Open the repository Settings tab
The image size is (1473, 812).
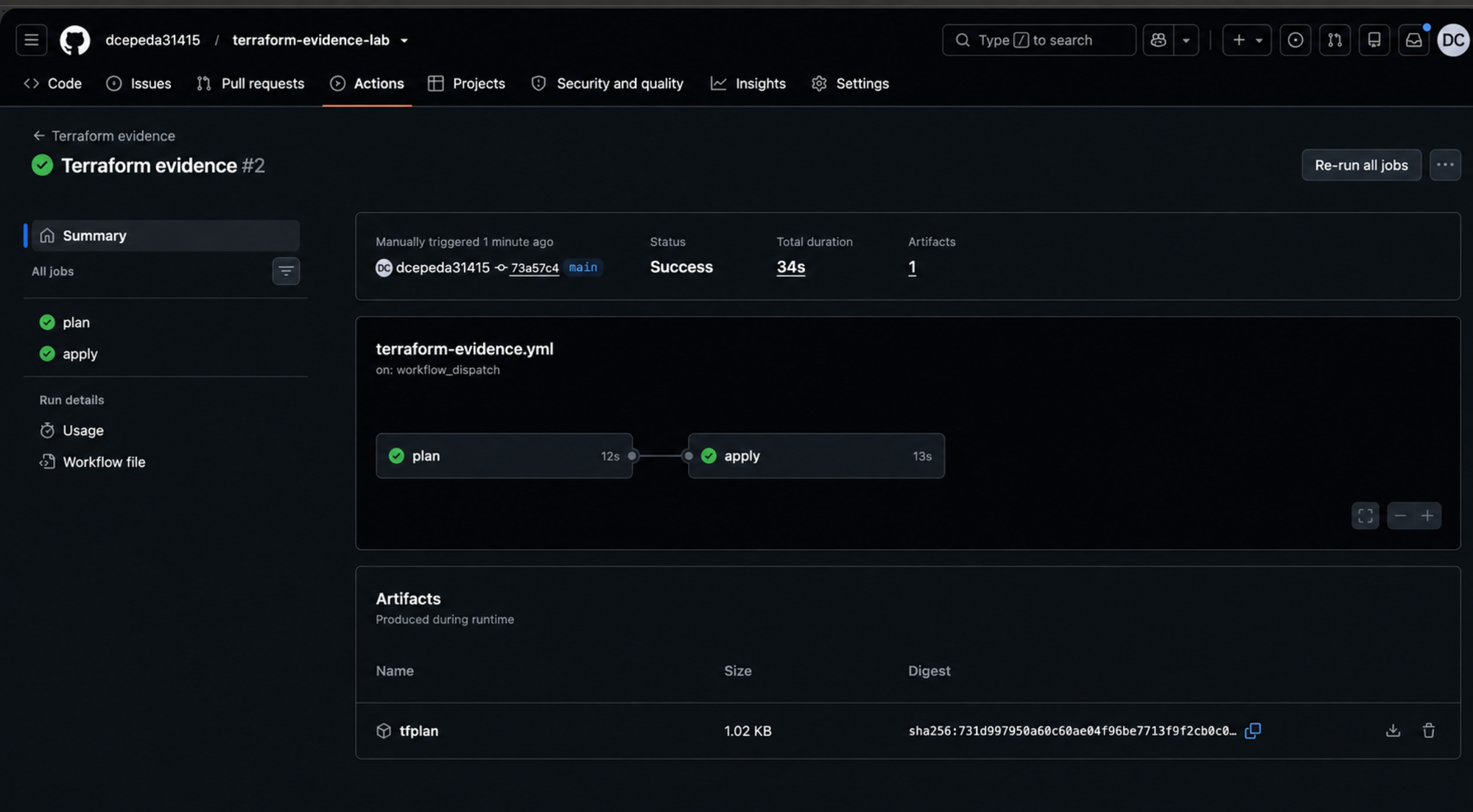tap(850, 83)
